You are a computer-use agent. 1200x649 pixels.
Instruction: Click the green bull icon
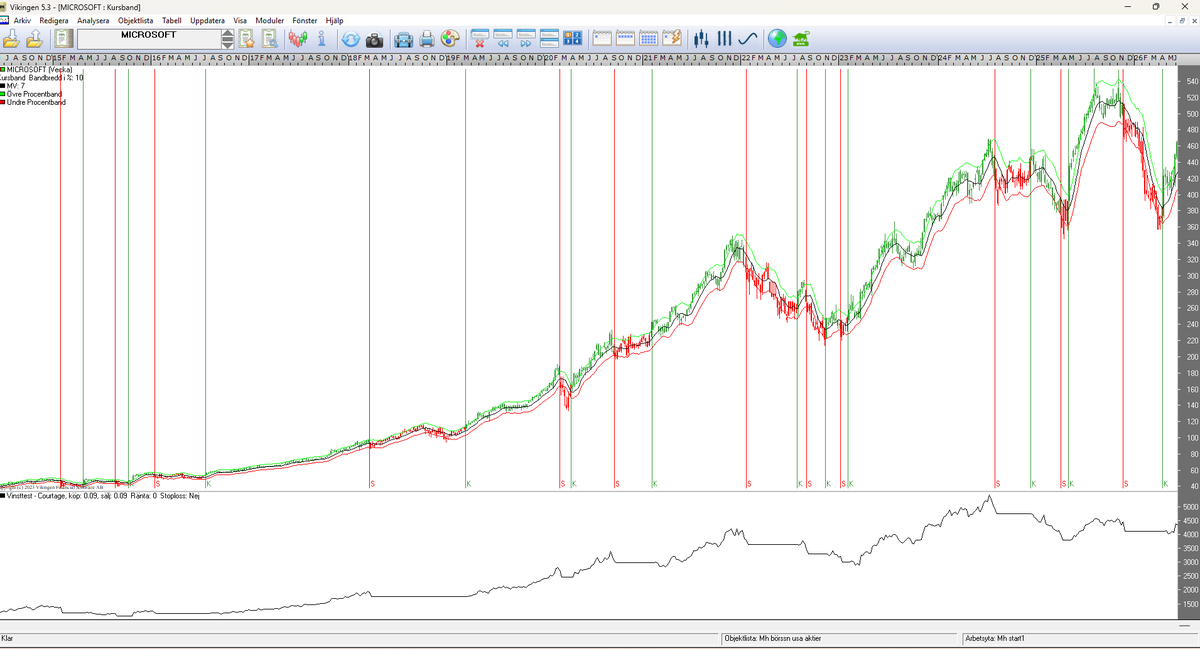(801, 39)
